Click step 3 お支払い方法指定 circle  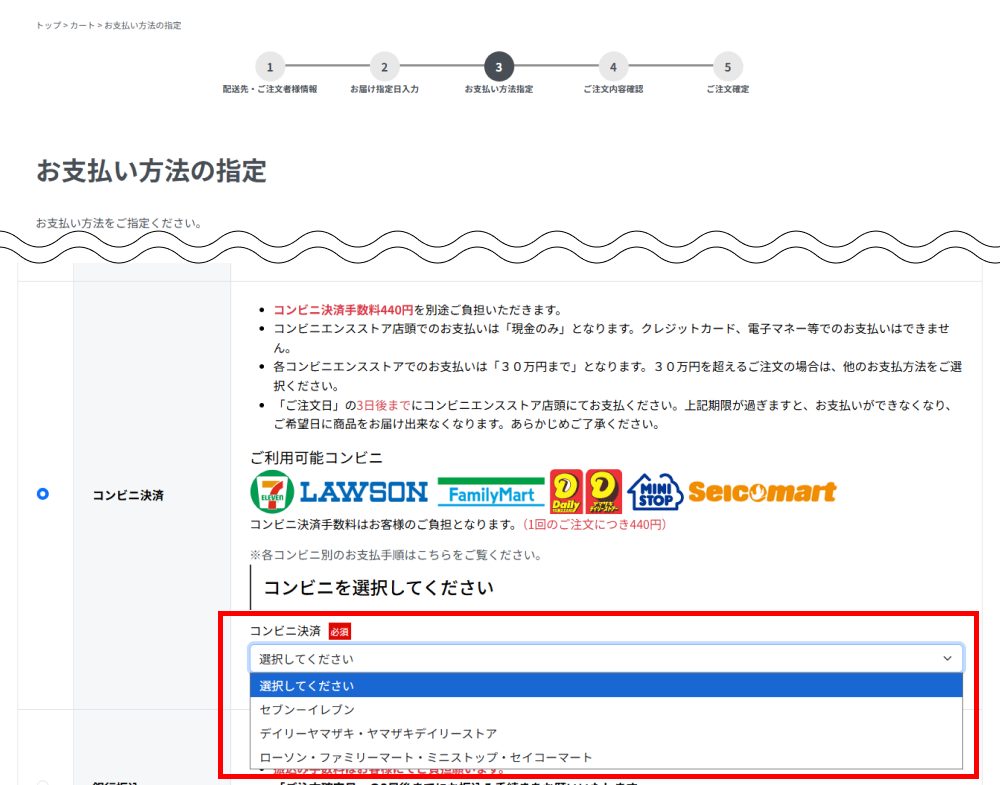499,67
